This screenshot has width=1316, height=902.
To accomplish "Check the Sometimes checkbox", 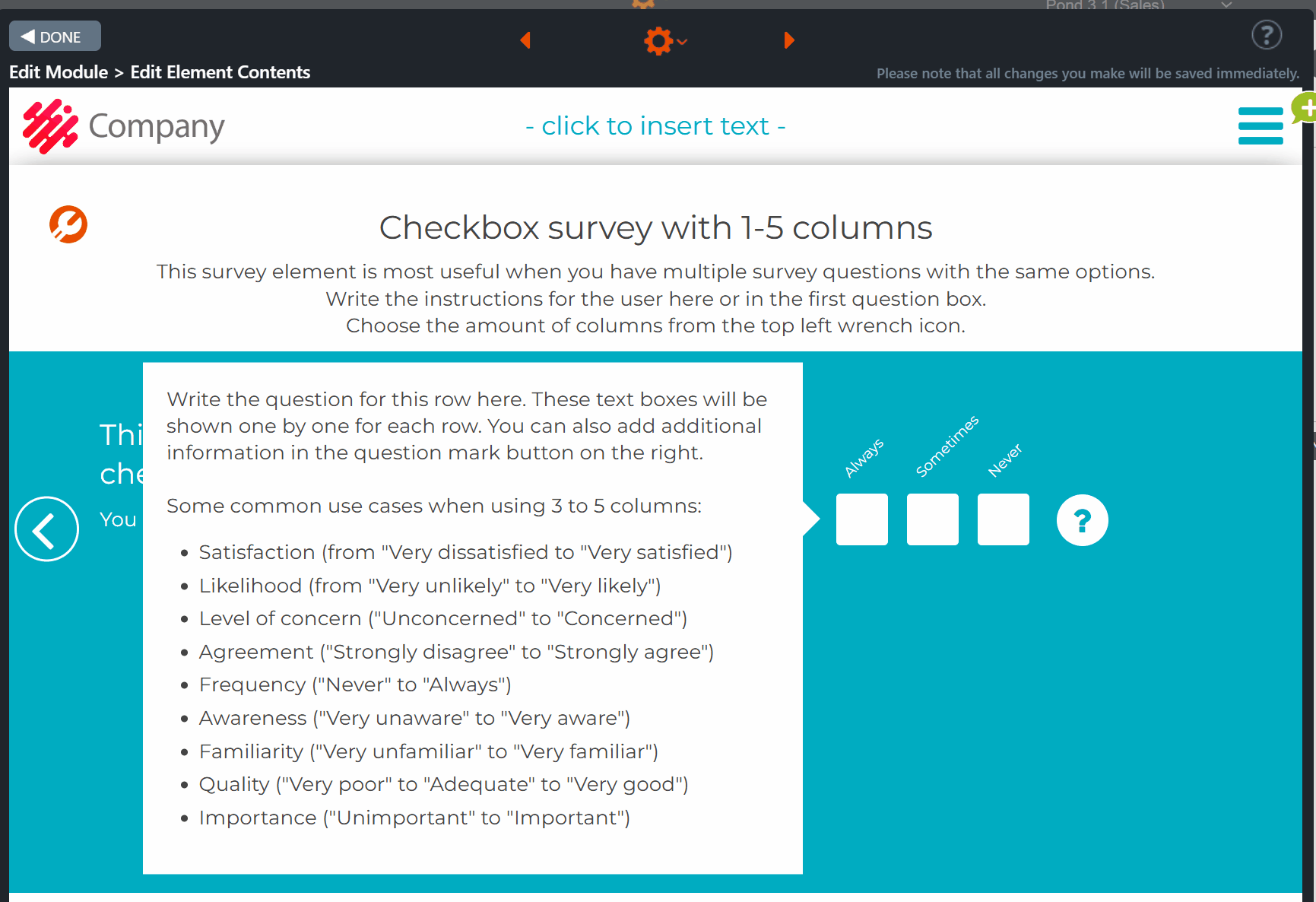I will (x=933, y=519).
